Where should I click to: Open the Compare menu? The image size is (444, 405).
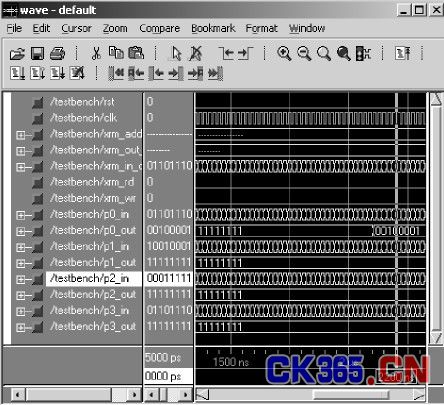click(159, 29)
